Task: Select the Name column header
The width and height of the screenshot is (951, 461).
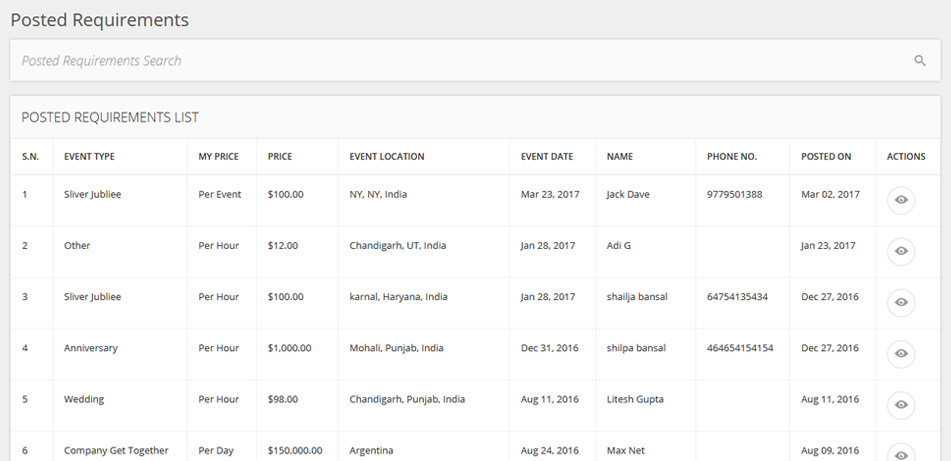Action: click(x=619, y=157)
